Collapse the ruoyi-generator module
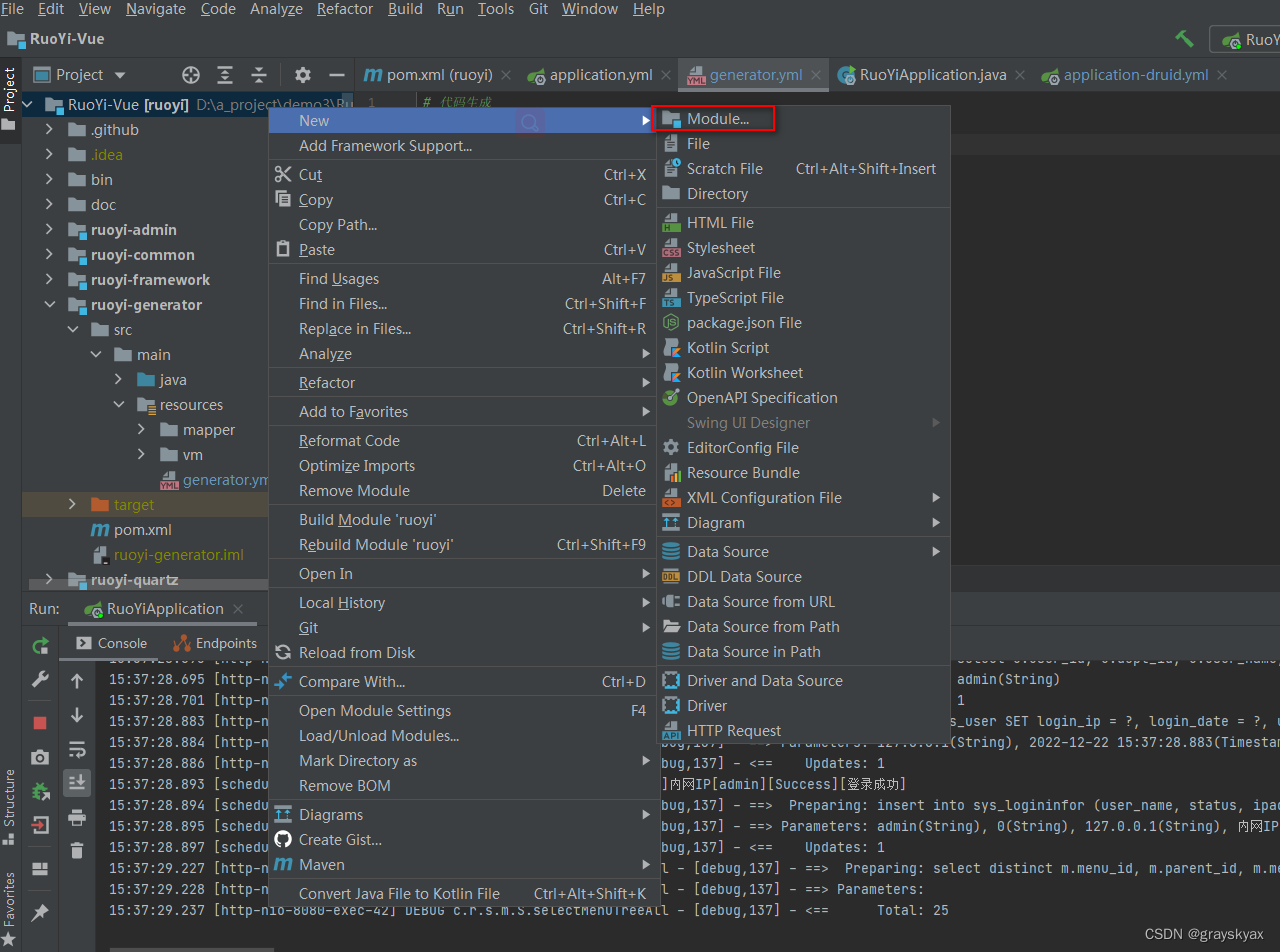1280x952 pixels. pyautogui.click(x=50, y=305)
